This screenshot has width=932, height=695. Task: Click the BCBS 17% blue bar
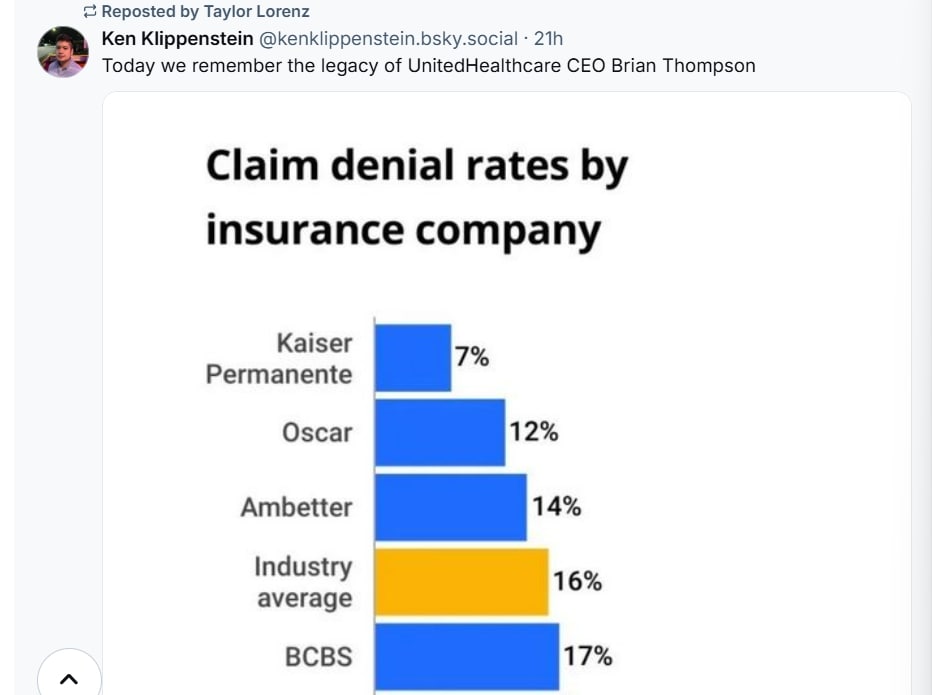click(467, 657)
